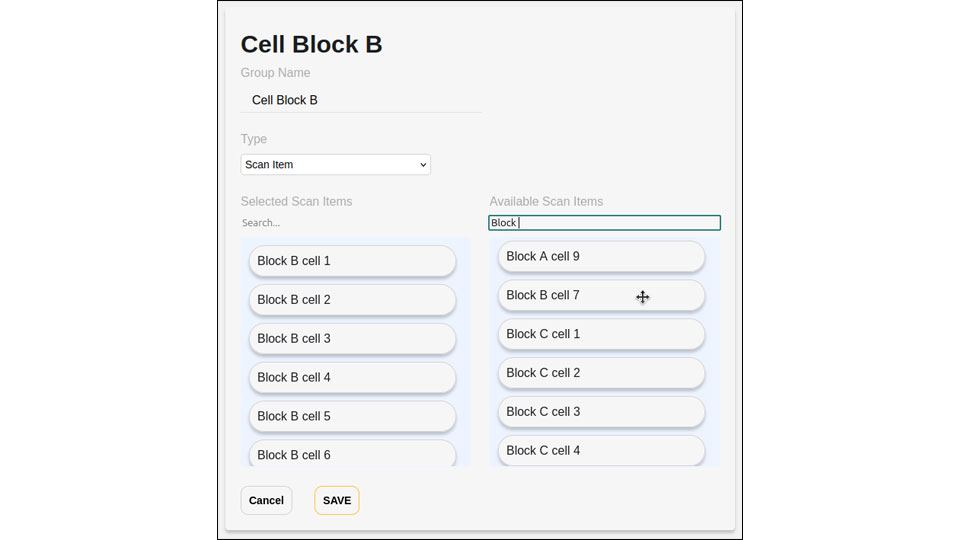This screenshot has height=540, width=960.
Task: Choose Block B cell 7 available item
Action: pyautogui.click(x=601, y=296)
